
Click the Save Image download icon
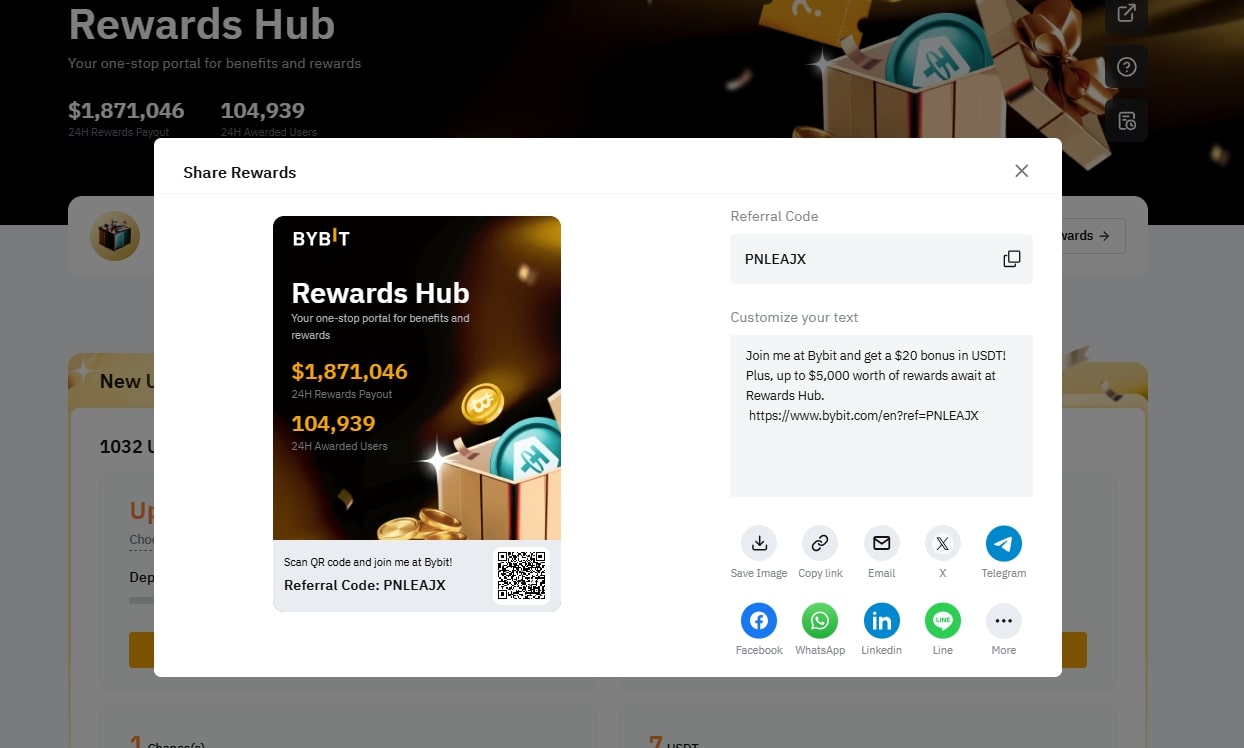point(759,543)
